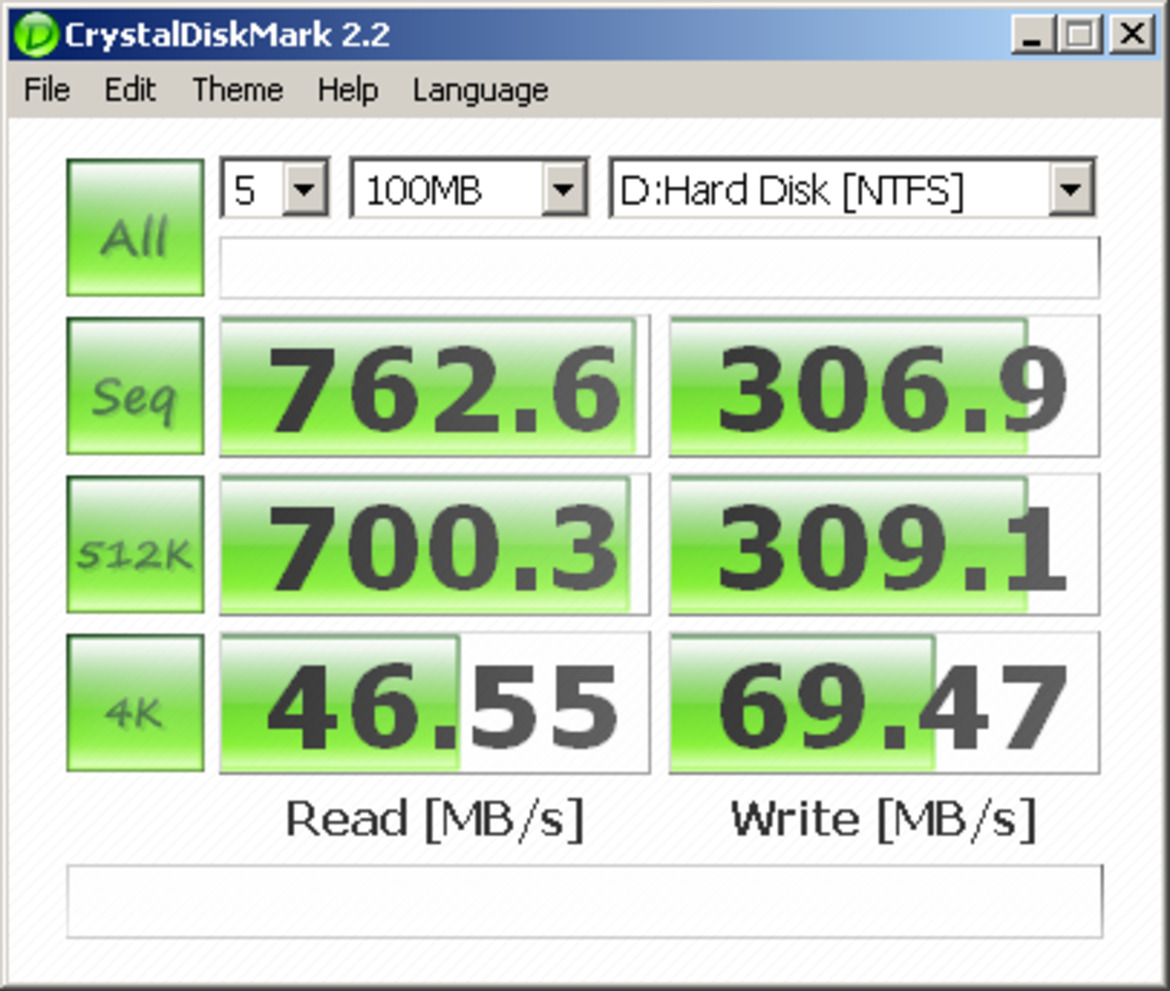Choose a different drive from the NTFS selector
Image resolution: width=1170 pixels, height=991 pixels.
click(1071, 189)
